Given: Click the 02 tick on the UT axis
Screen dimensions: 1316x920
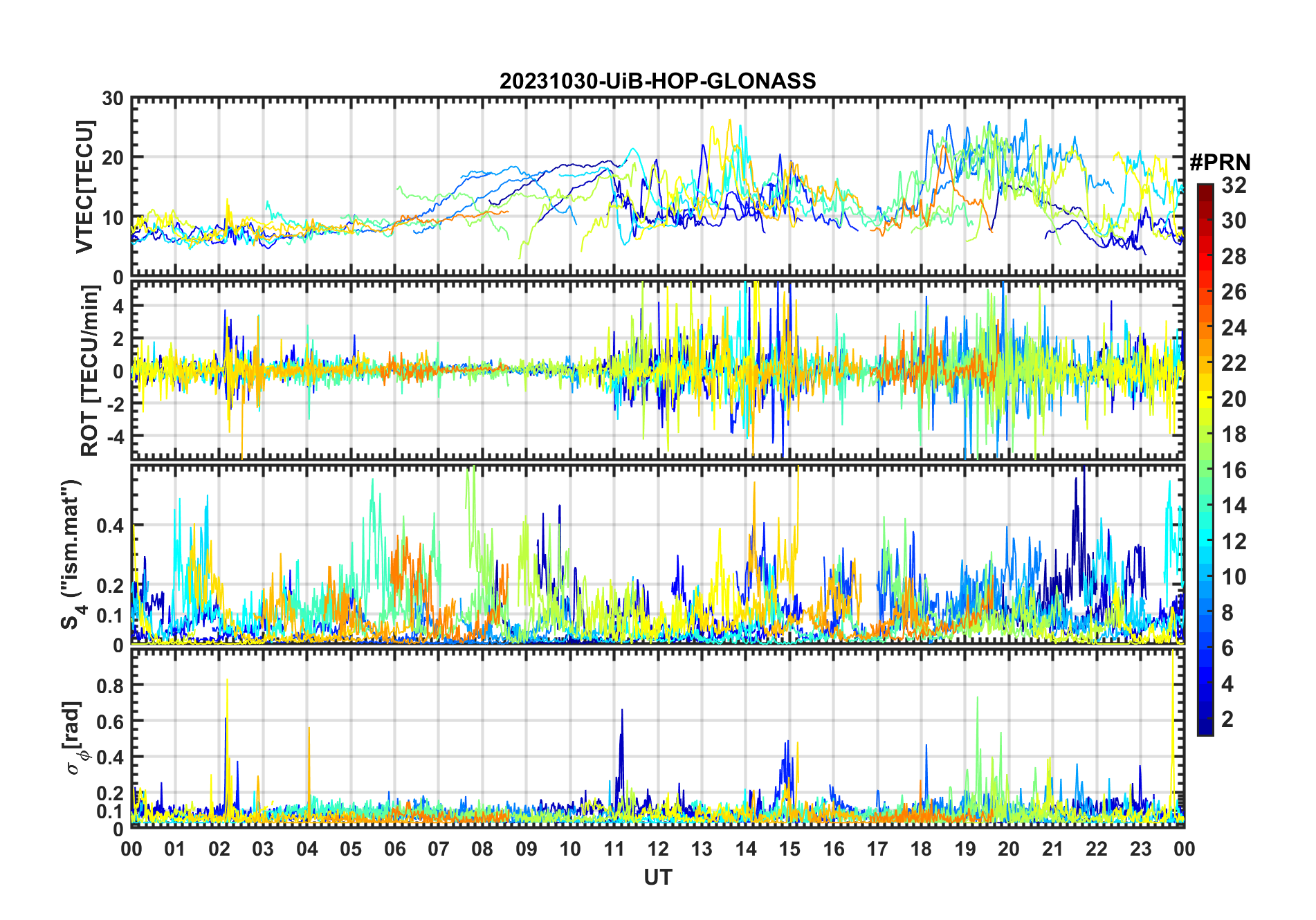Looking at the screenshot, I should 219,849.
